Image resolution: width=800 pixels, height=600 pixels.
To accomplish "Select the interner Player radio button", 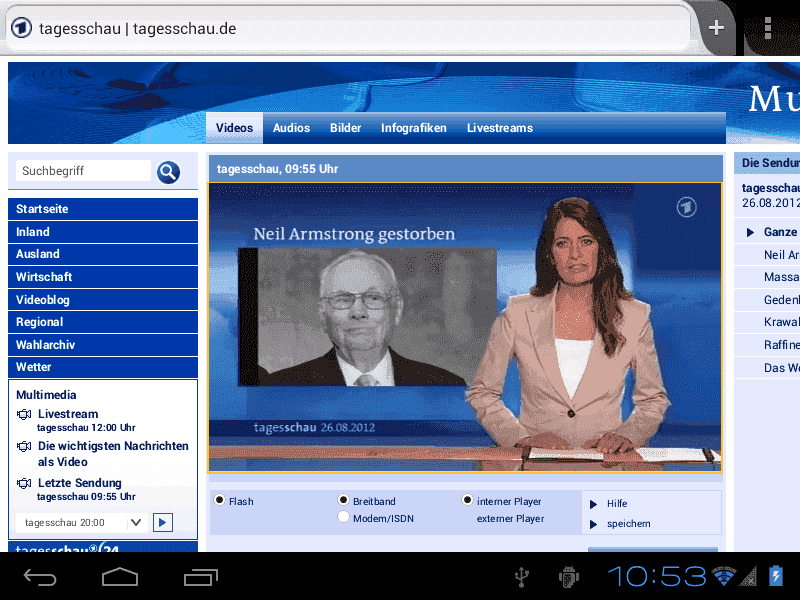I will pyautogui.click(x=467, y=500).
